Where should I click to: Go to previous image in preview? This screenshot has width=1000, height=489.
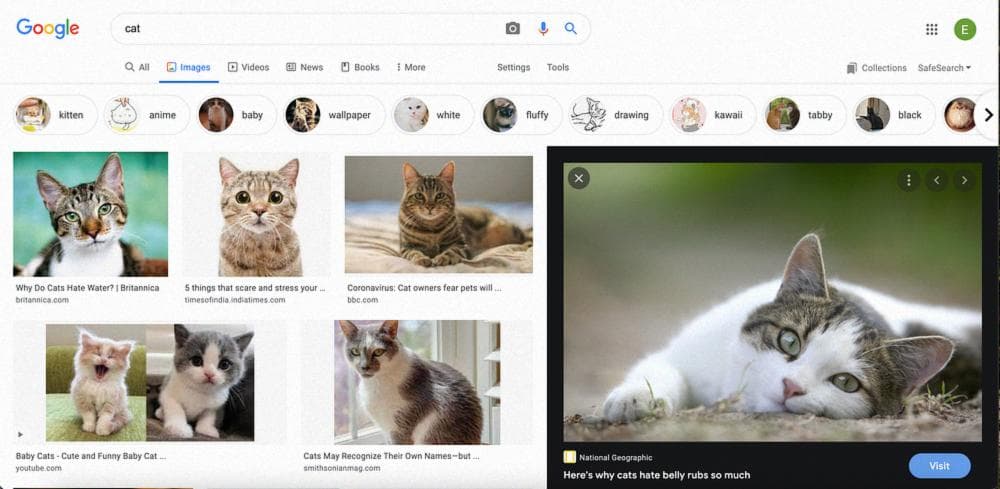click(x=936, y=181)
